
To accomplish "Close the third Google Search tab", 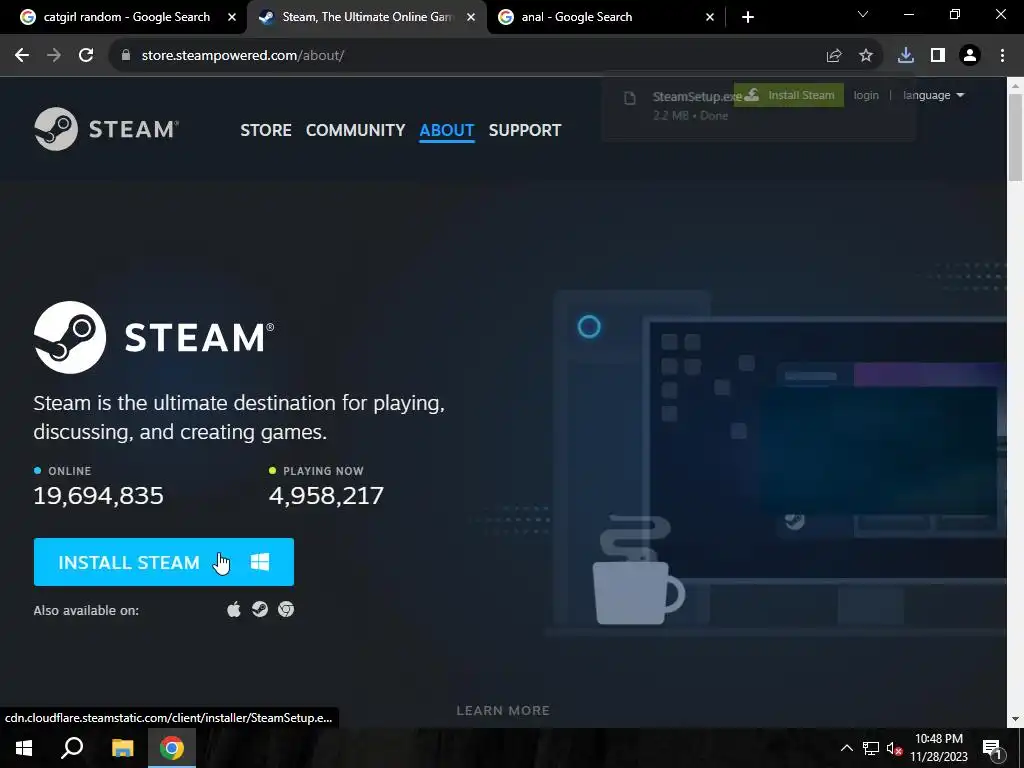I will point(710,17).
